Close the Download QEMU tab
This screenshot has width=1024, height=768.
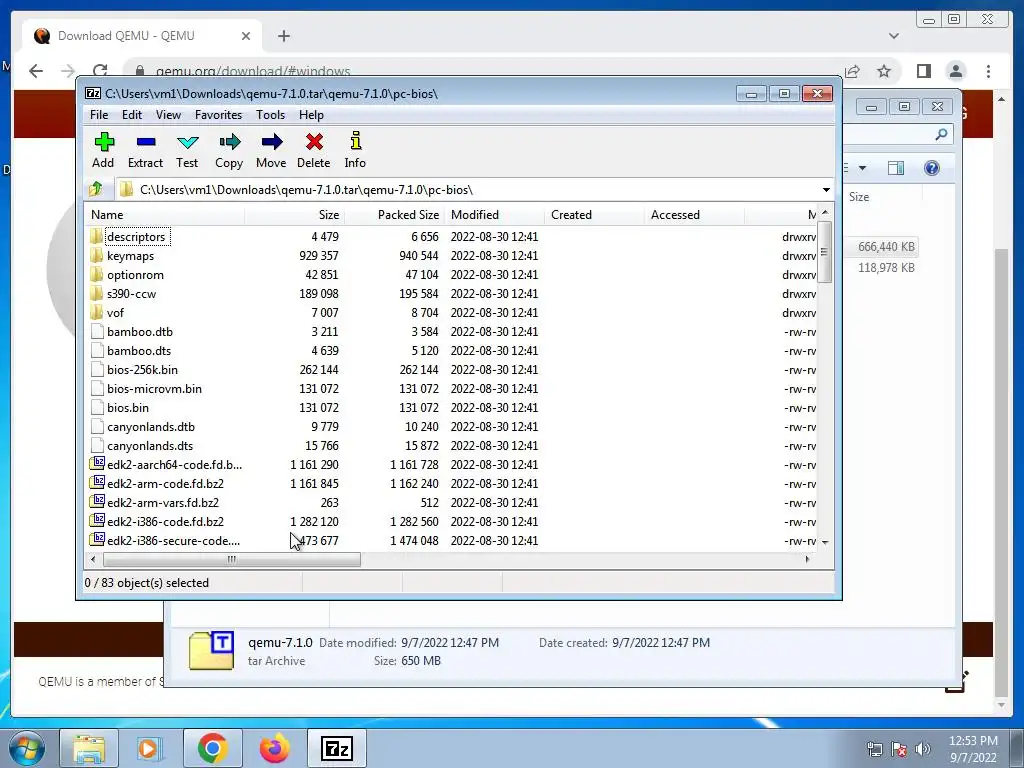(x=246, y=36)
